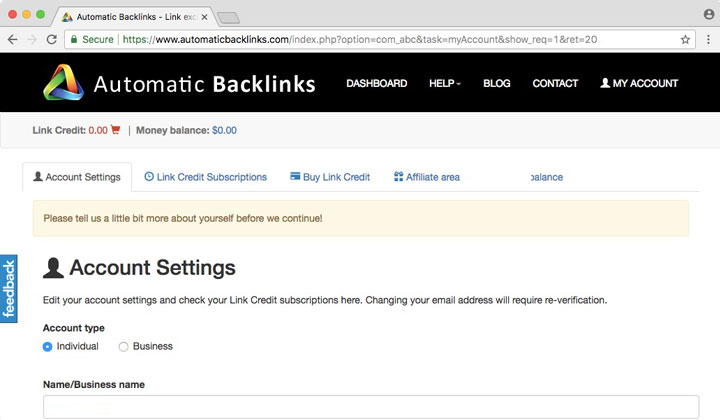The width and height of the screenshot is (720, 420).
Task: Click the macOS red close window button
Action: (12, 14)
